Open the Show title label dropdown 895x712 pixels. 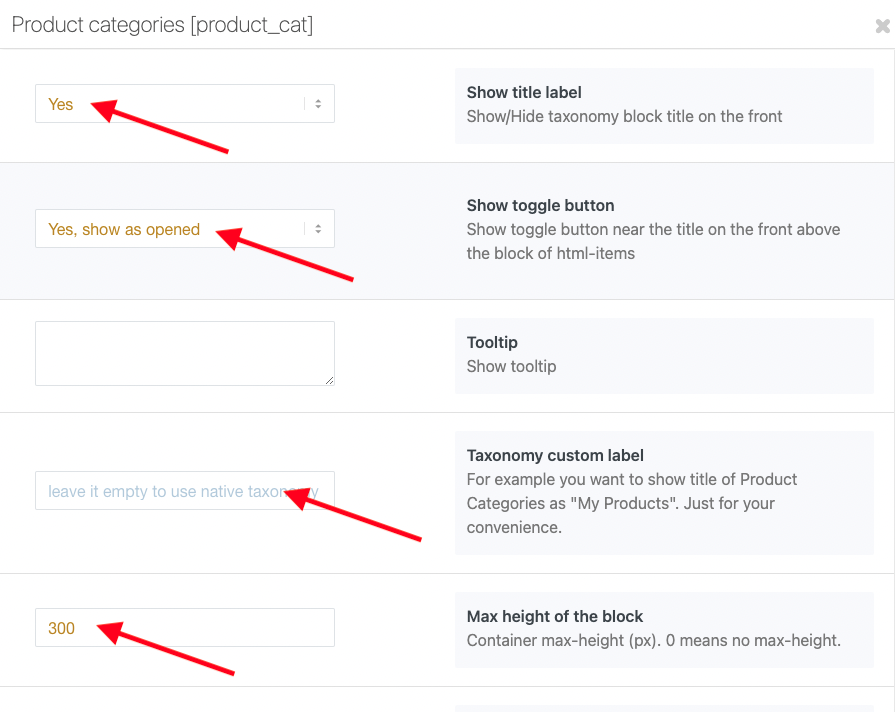point(185,103)
